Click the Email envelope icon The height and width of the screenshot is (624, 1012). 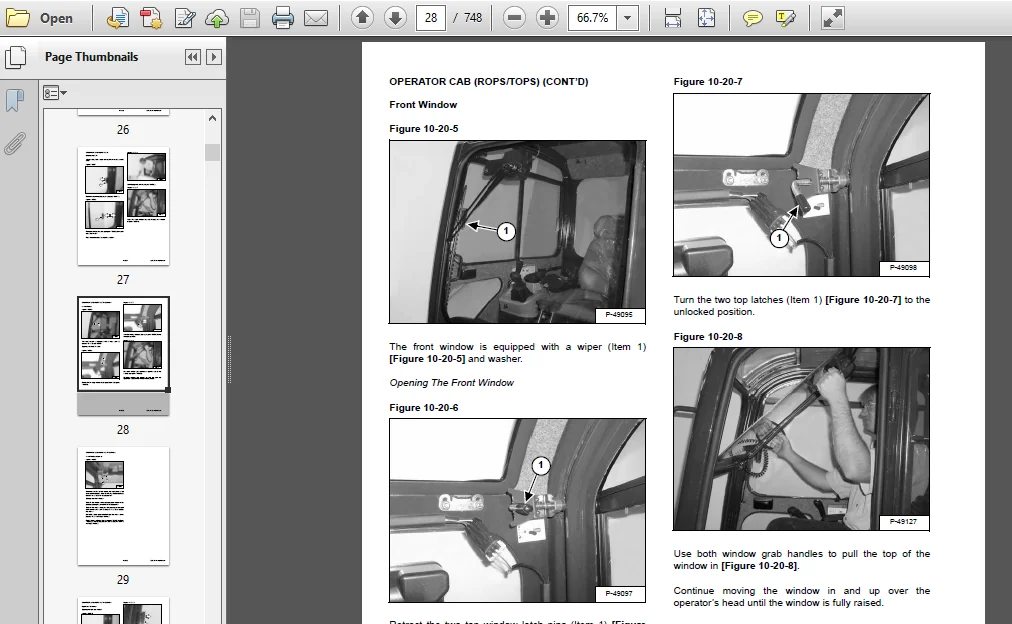click(x=316, y=18)
